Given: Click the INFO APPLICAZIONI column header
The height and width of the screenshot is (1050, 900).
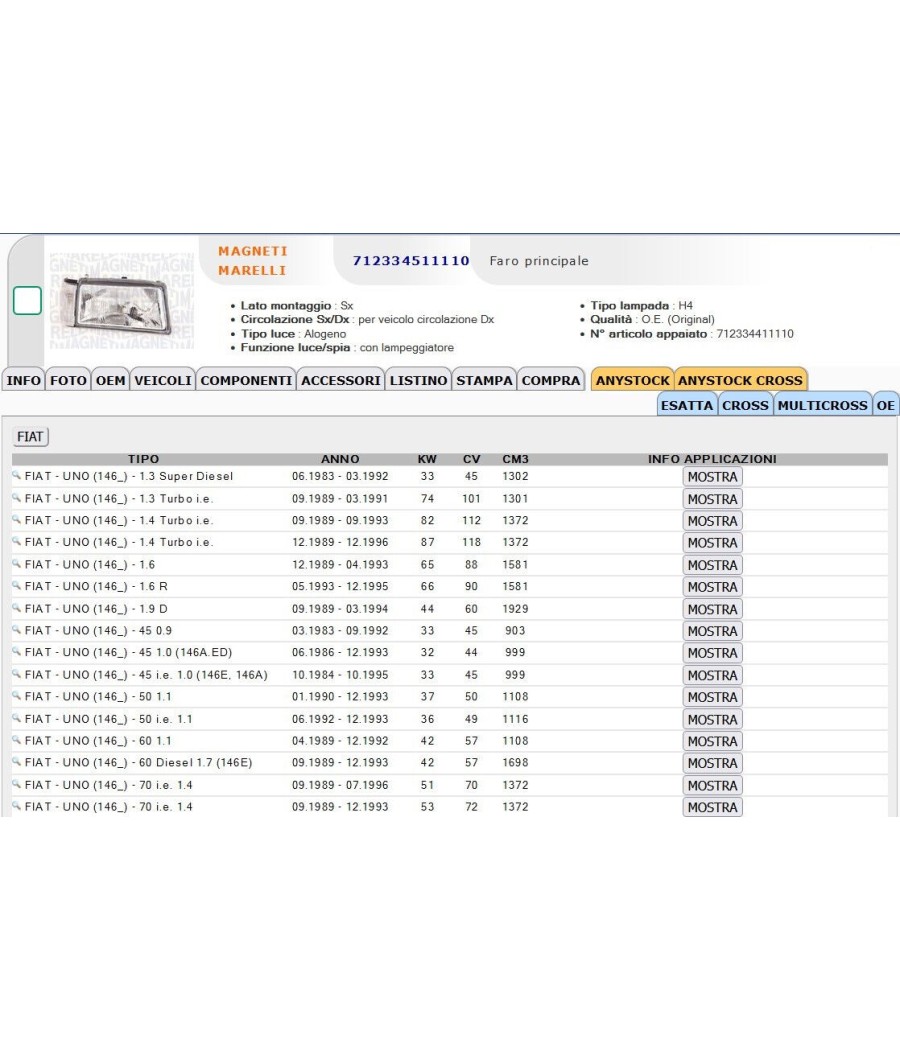Looking at the screenshot, I should pyautogui.click(x=712, y=459).
